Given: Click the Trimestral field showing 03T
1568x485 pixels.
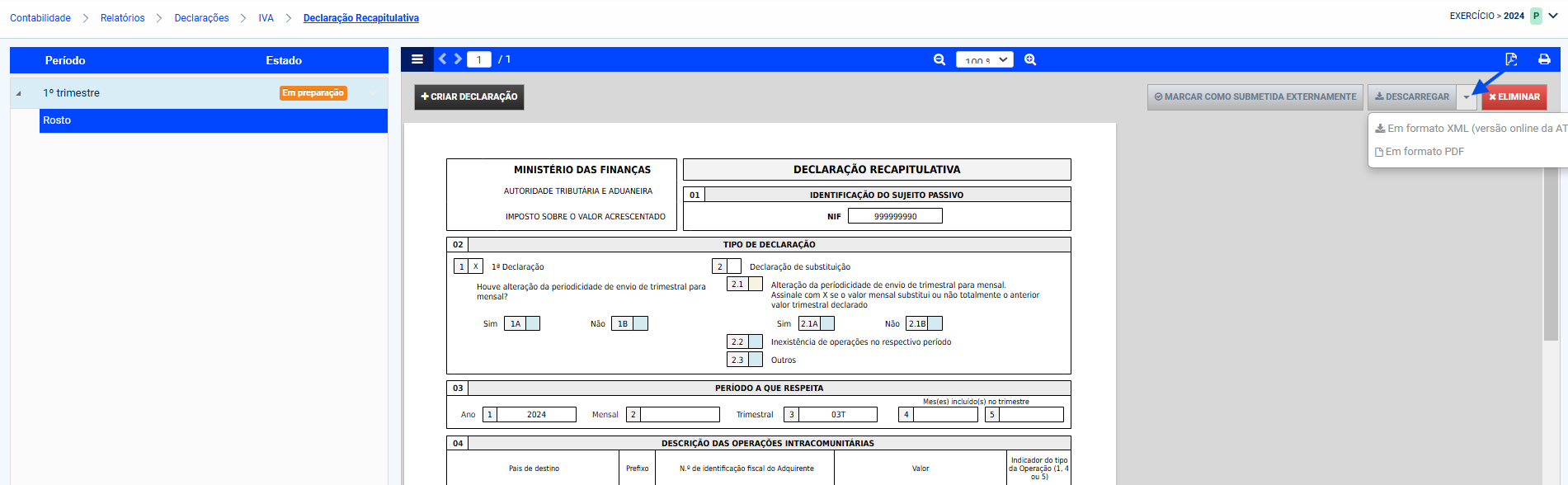Looking at the screenshot, I should [838, 414].
